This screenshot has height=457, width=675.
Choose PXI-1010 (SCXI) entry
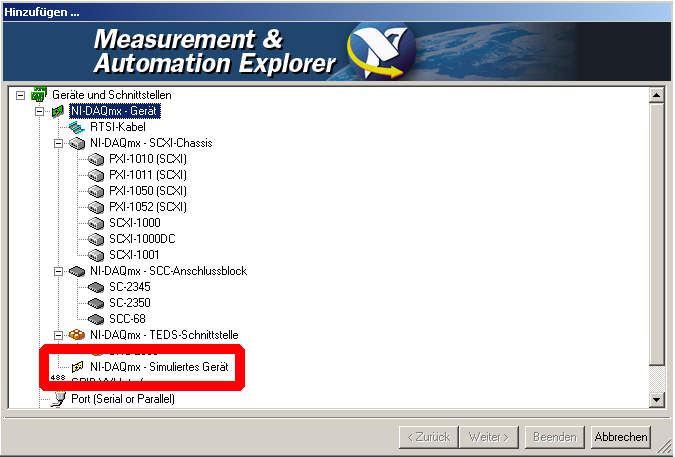click(x=148, y=159)
